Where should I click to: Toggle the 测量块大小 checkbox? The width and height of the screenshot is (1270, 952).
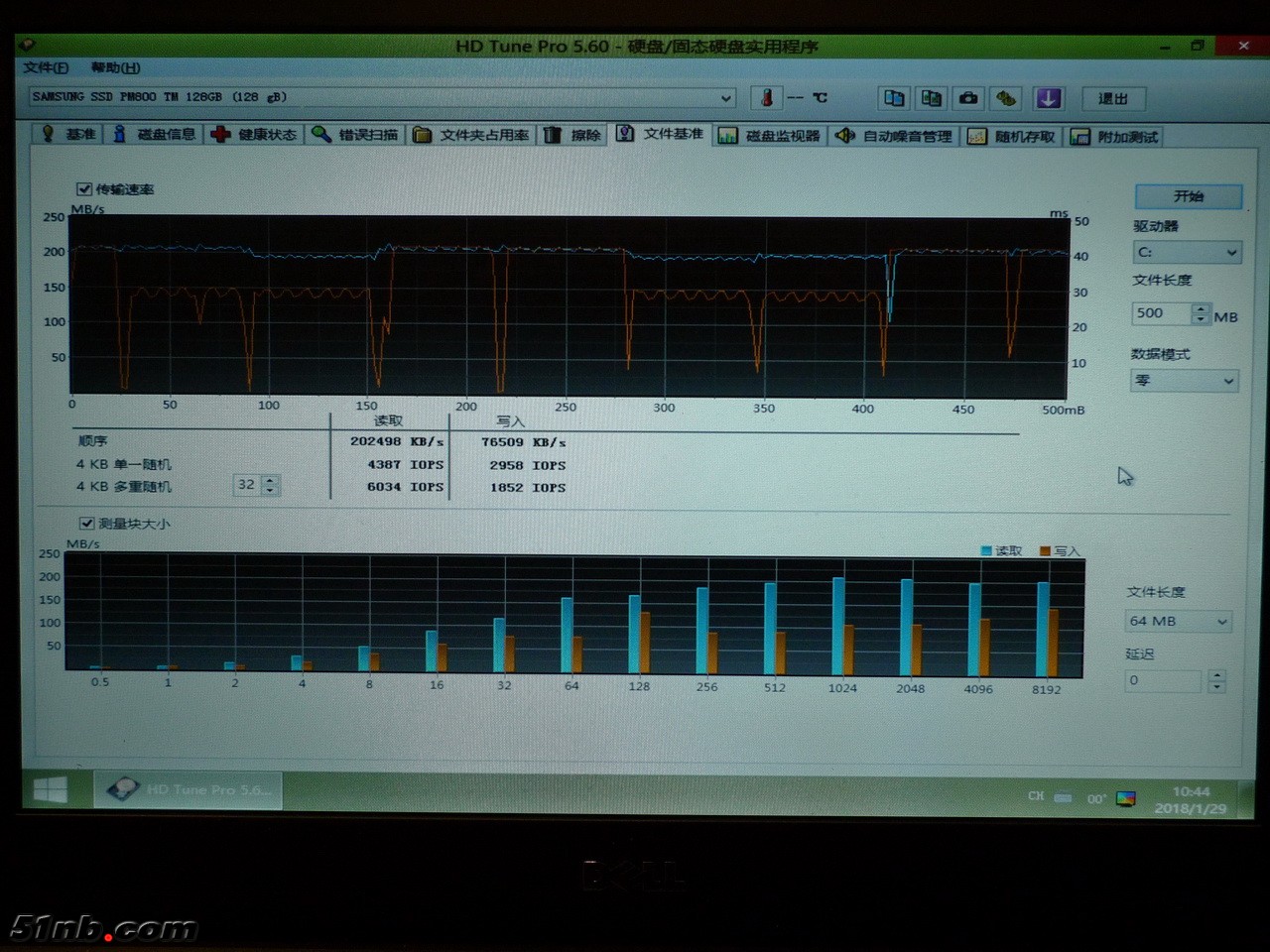coord(87,523)
